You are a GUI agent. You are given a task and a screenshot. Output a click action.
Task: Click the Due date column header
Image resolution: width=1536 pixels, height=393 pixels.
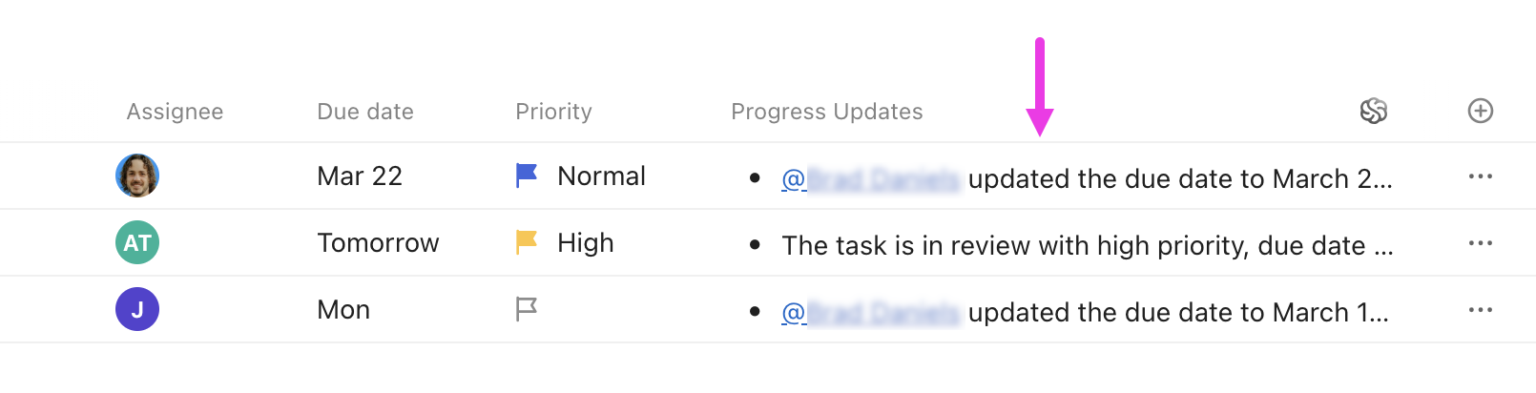[365, 112]
